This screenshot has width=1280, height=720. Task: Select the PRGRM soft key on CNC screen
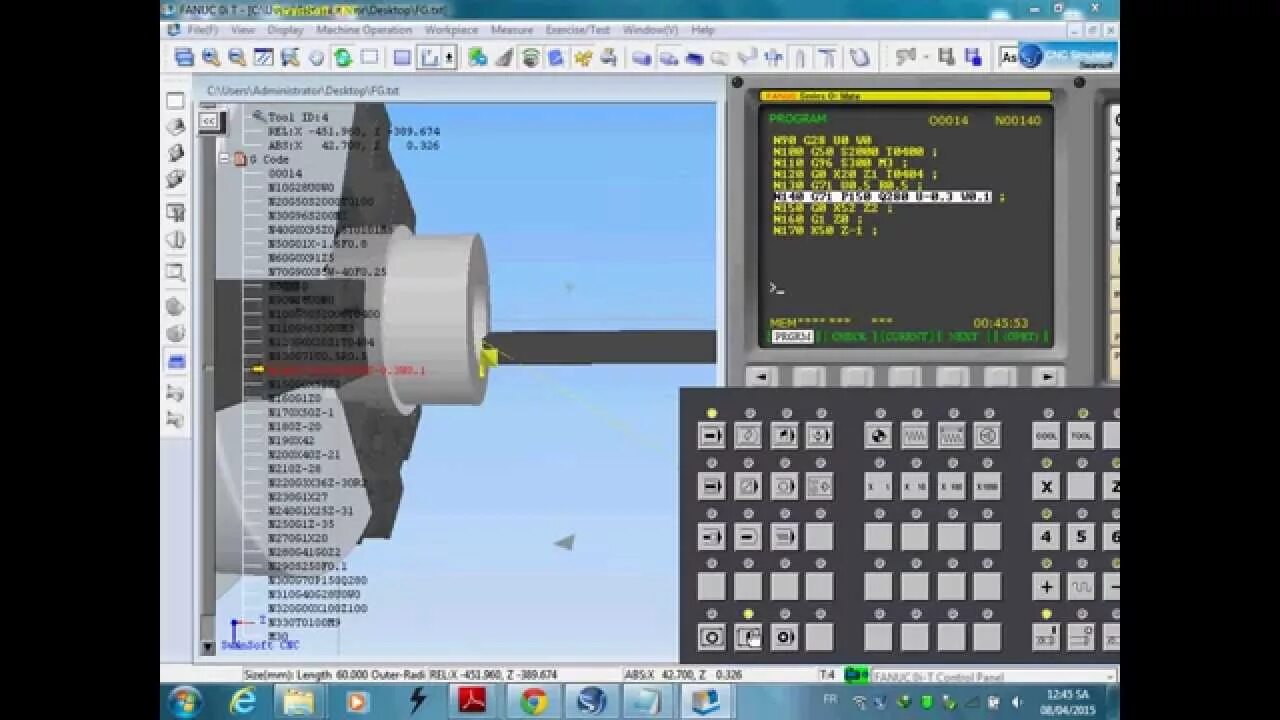click(792, 337)
